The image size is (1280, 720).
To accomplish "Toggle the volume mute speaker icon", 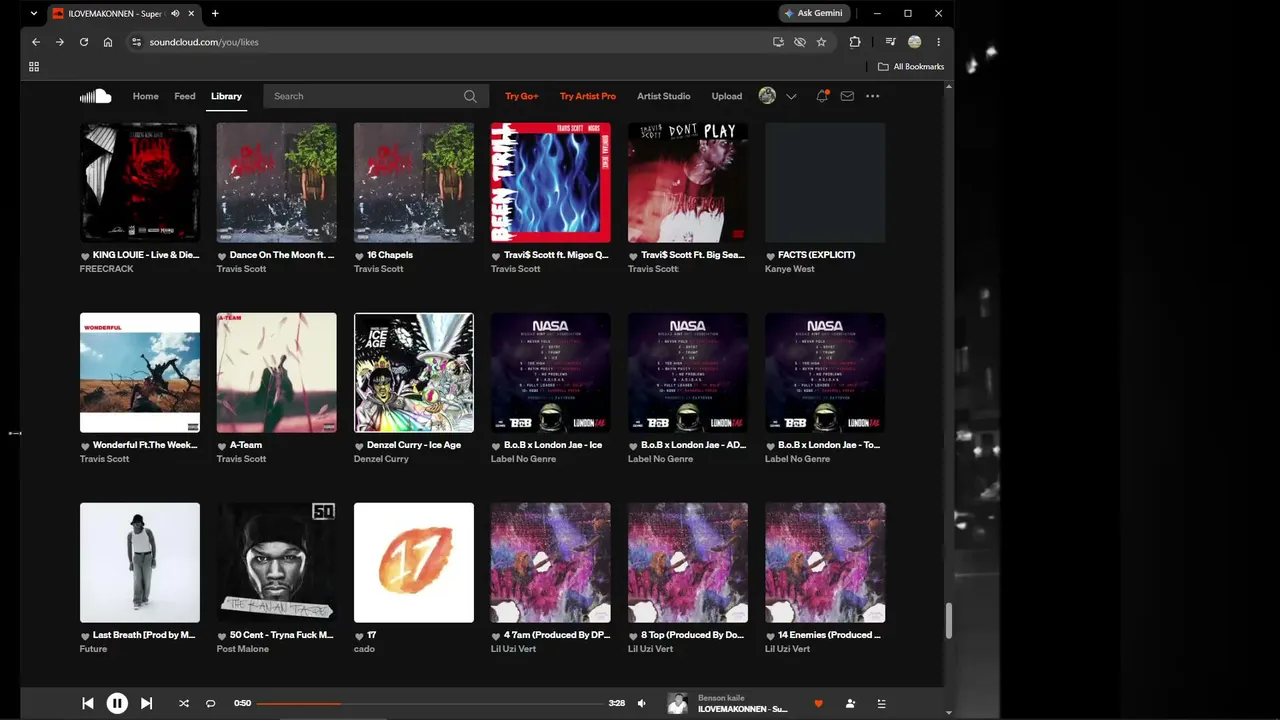I will 642,703.
